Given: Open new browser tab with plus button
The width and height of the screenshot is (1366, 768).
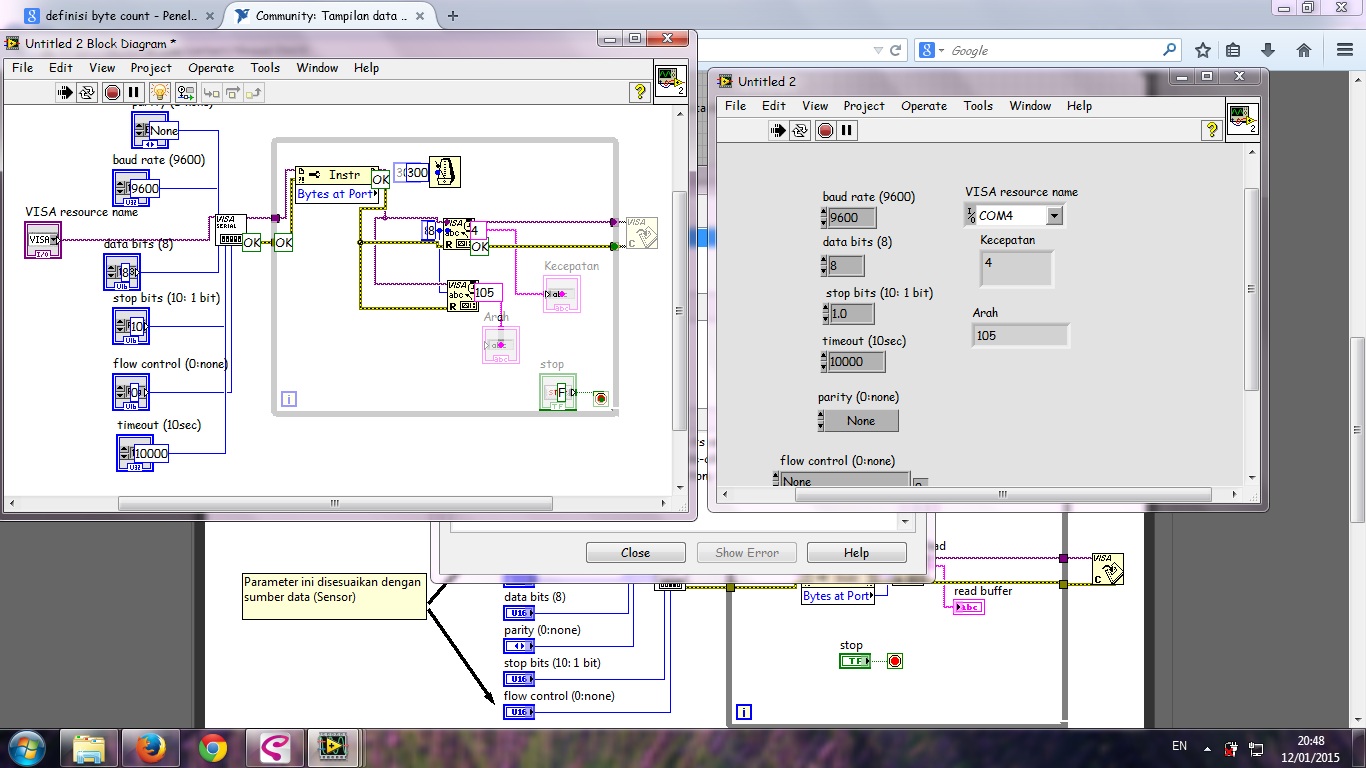Looking at the screenshot, I should 453,15.
